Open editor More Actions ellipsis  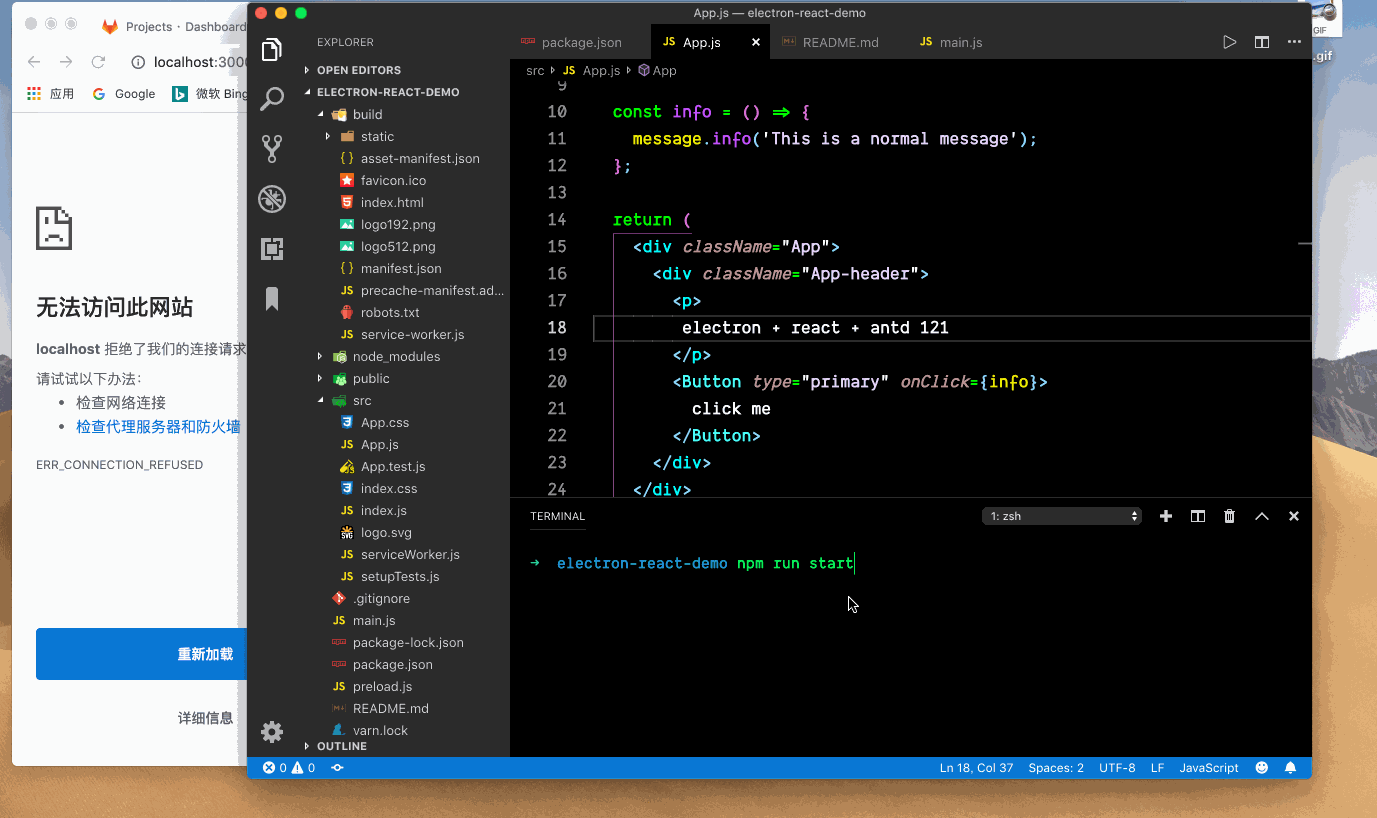(1294, 42)
